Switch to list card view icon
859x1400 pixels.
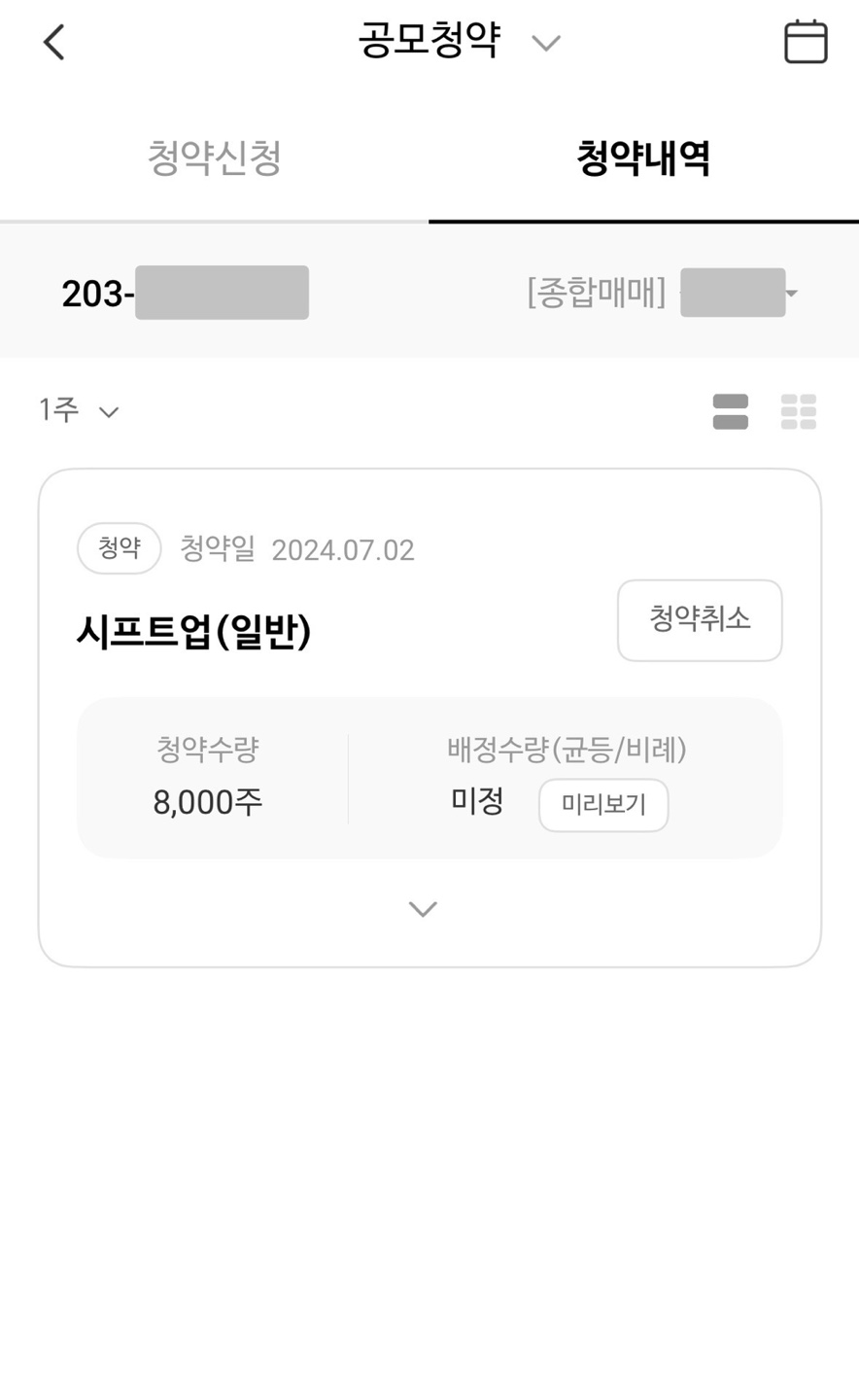pos(731,411)
